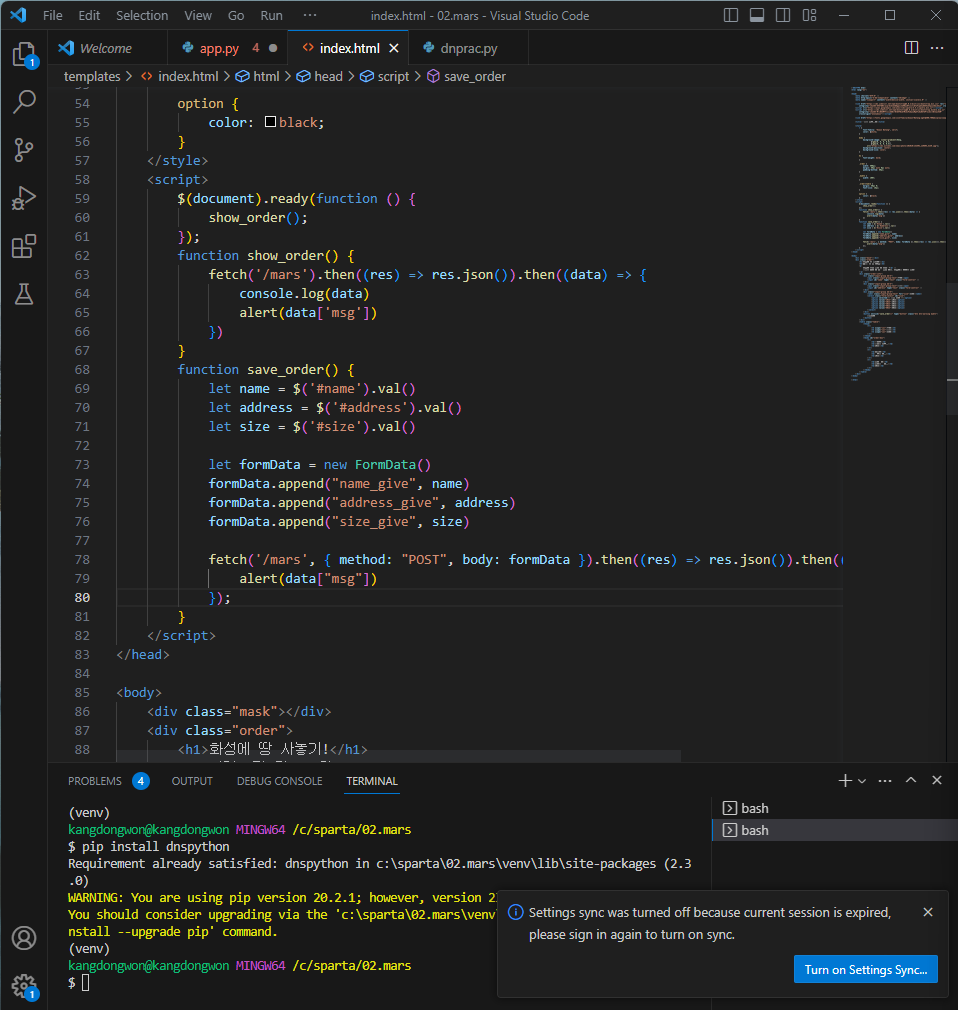Close the index.html editor tab

click(x=394, y=48)
